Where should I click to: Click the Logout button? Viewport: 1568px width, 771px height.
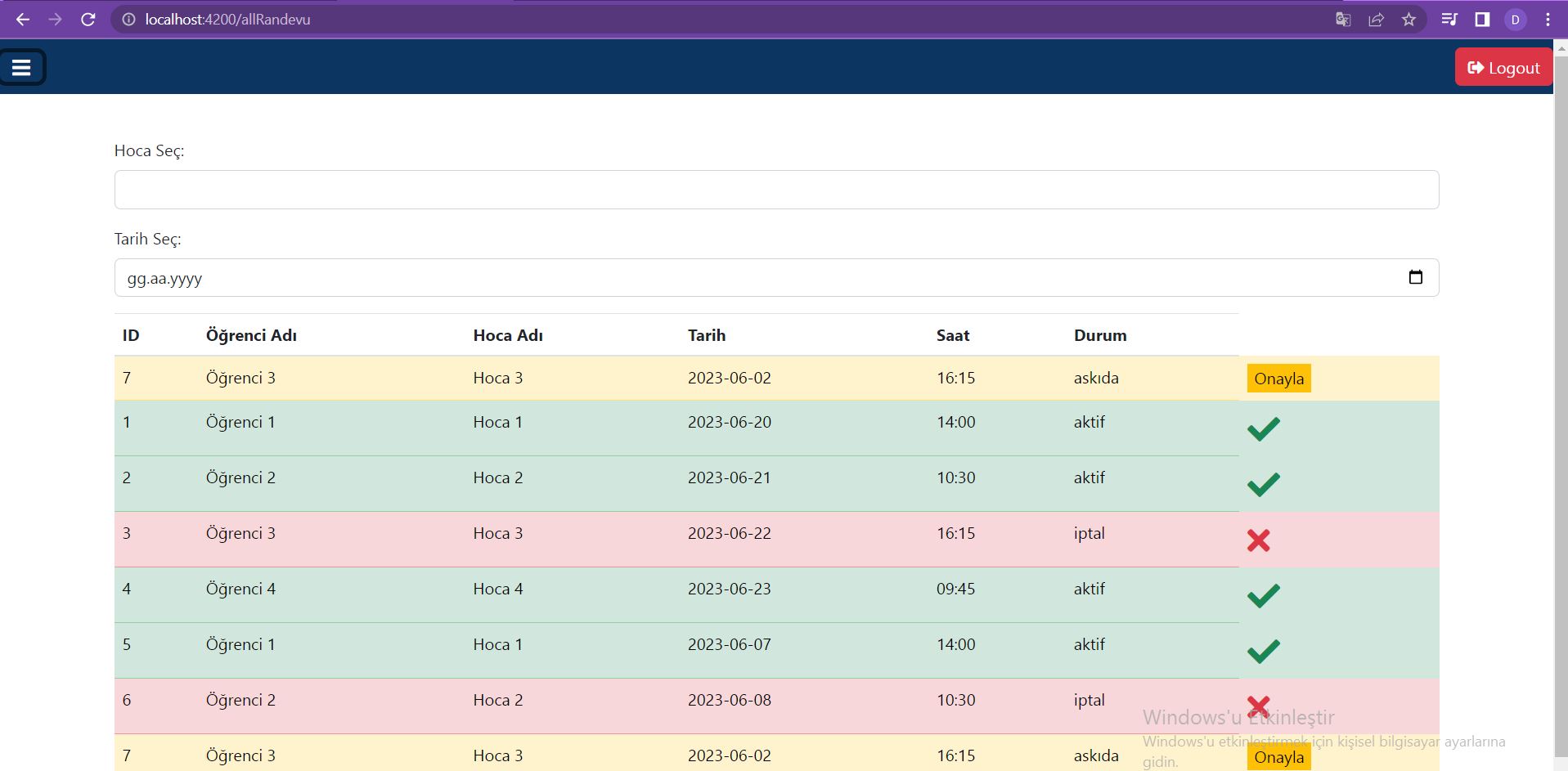click(1503, 68)
